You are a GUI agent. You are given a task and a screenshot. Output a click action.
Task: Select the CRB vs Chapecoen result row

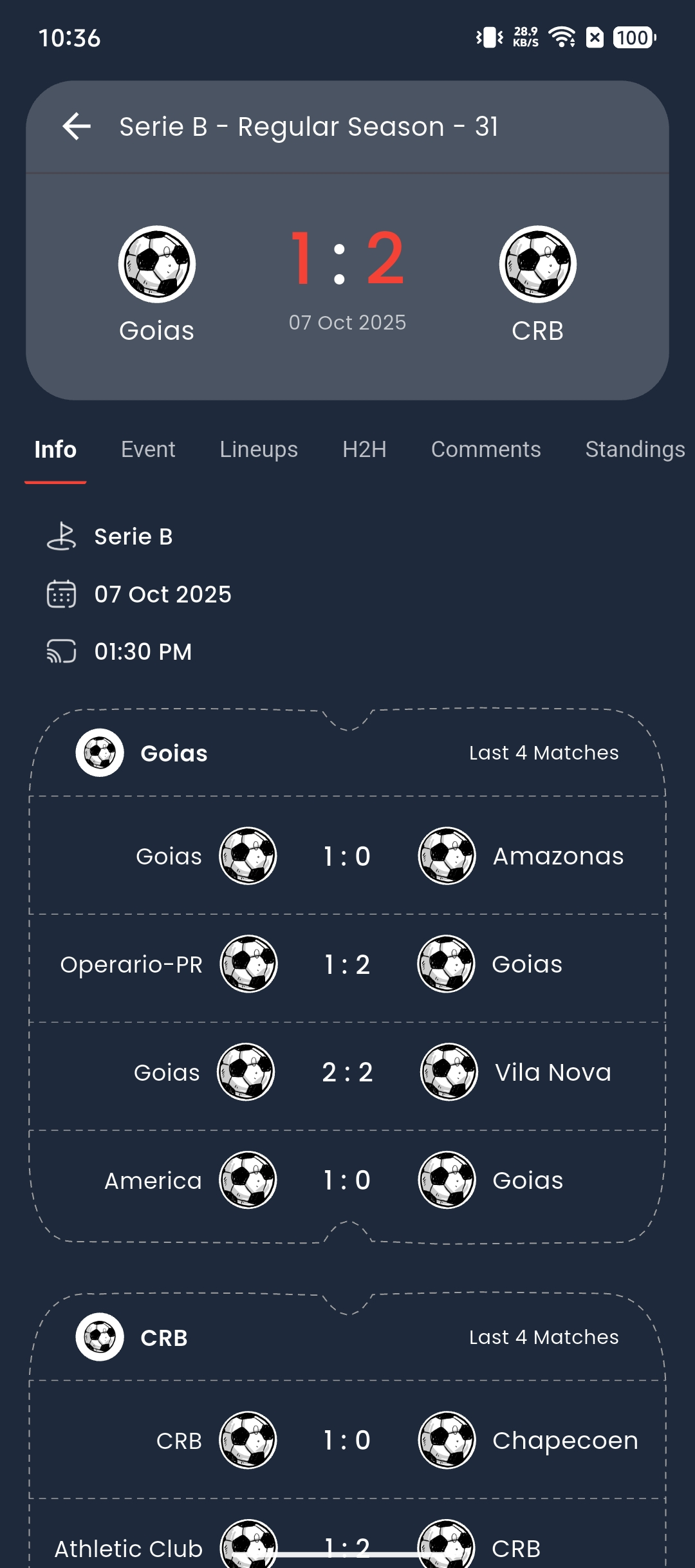347,1440
